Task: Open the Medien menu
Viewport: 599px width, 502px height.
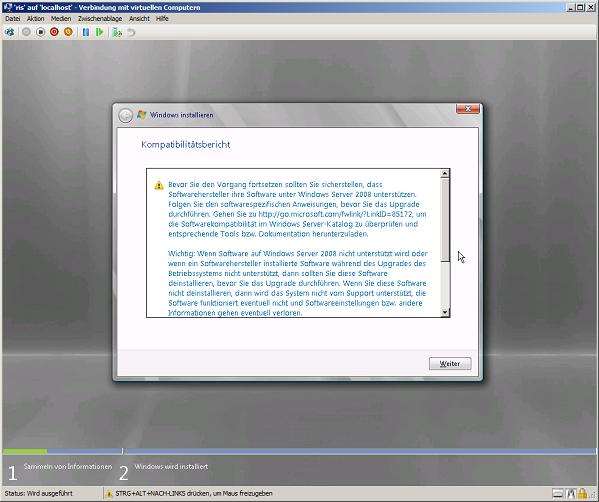Action: coord(61,18)
